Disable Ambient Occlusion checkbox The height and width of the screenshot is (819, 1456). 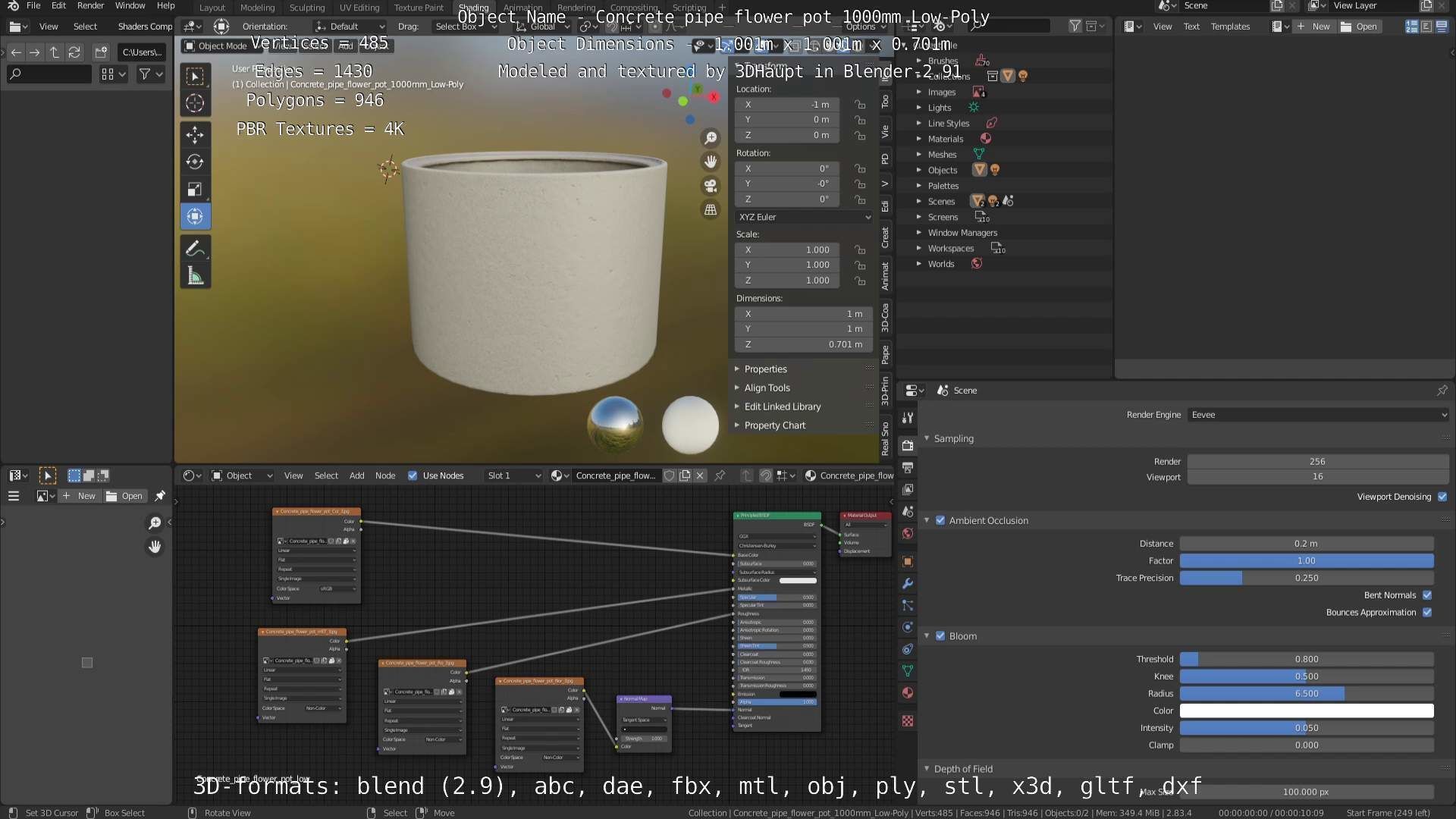tap(940, 520)
